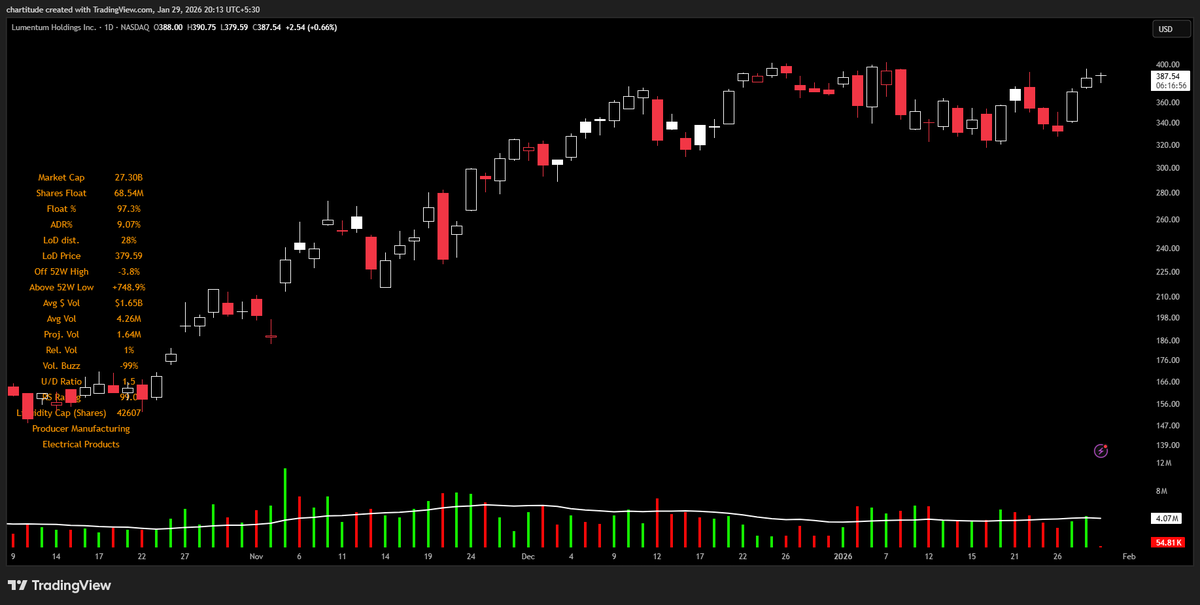Click the Vol. Buzz -99% row
1200x605 pixels.
[x=90, y=366]
